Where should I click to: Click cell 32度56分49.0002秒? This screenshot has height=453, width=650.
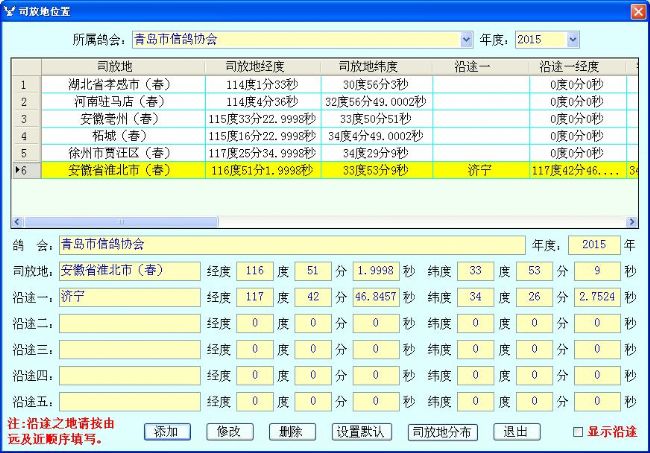pyautogui.click(x=377, y=102)
